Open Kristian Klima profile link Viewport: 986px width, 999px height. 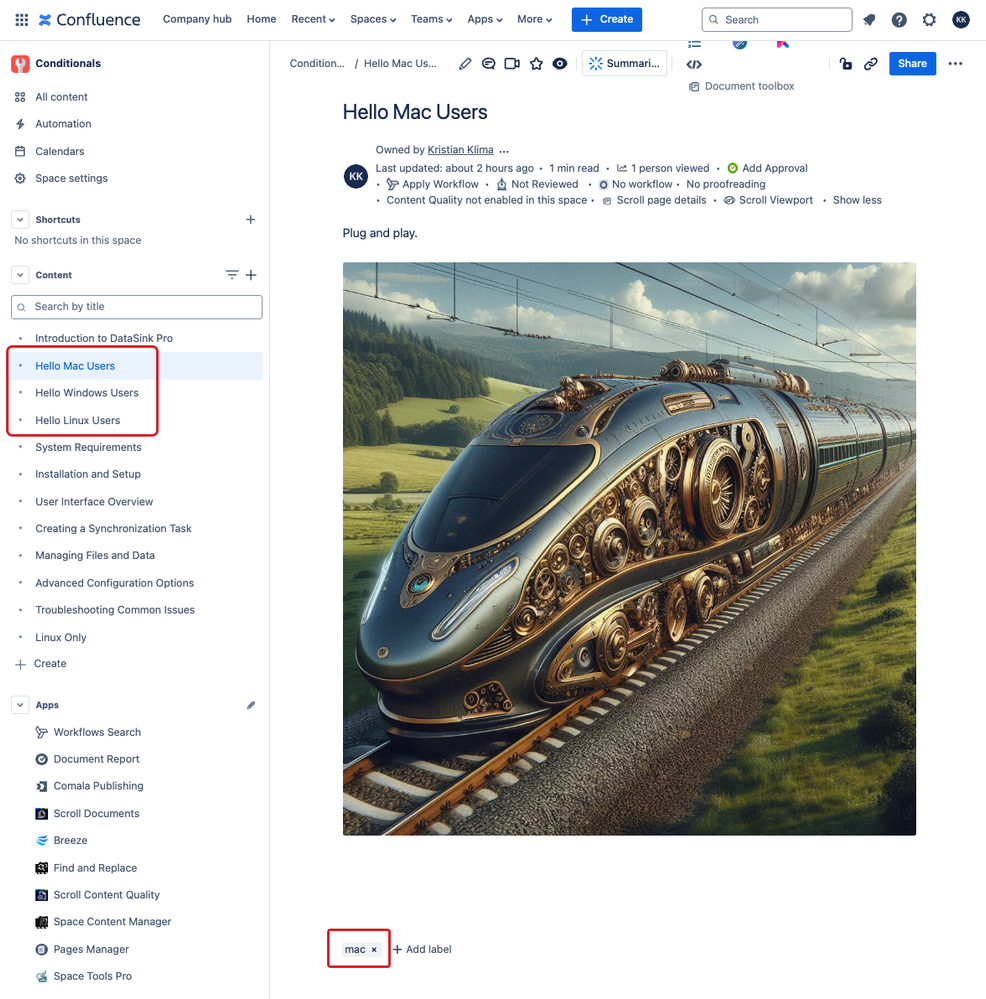pyautogui.click(x=460, y=150)
